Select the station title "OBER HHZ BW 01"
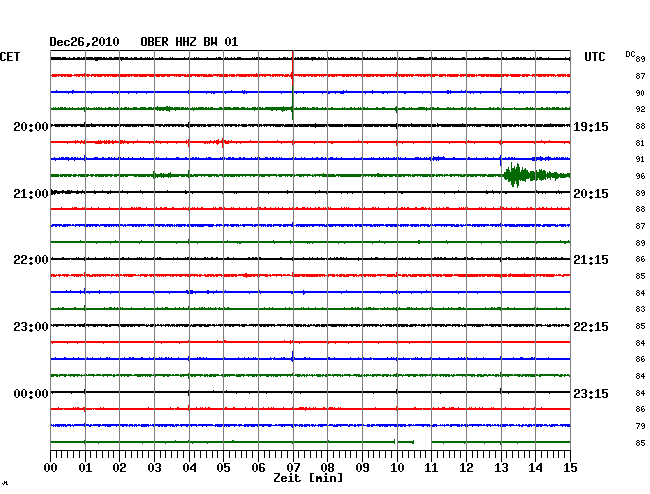This screenshot has height=494, width=650. pyautogui.click(x=189, y=42)
